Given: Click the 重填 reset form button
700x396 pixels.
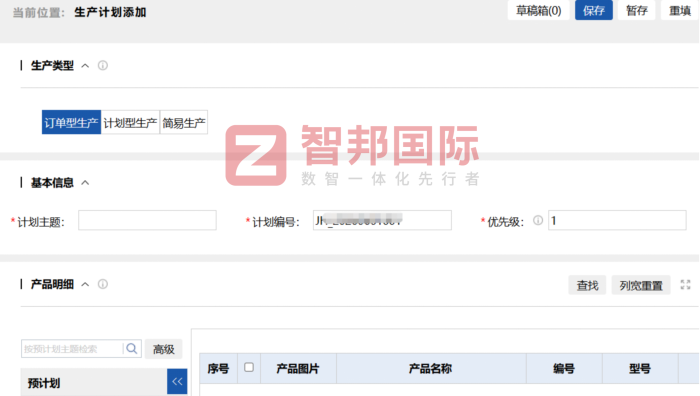Looking at the screenshot, I should click(x=679, y=10).
